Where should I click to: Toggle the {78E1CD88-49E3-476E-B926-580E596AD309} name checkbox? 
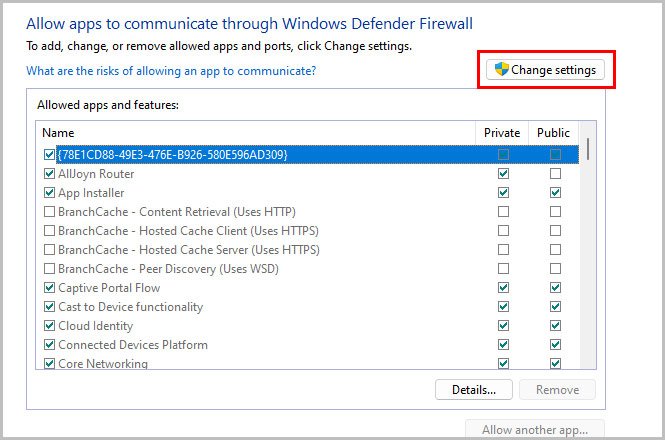(49, 154)
